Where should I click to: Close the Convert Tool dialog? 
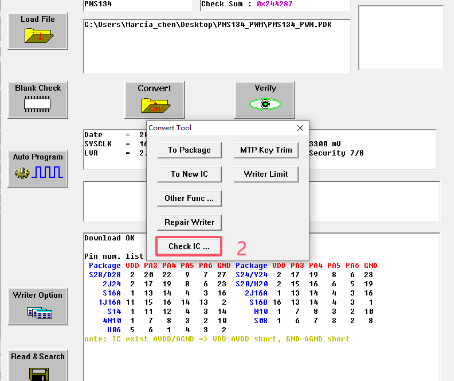pyautogui.click(x=300, y=128)
